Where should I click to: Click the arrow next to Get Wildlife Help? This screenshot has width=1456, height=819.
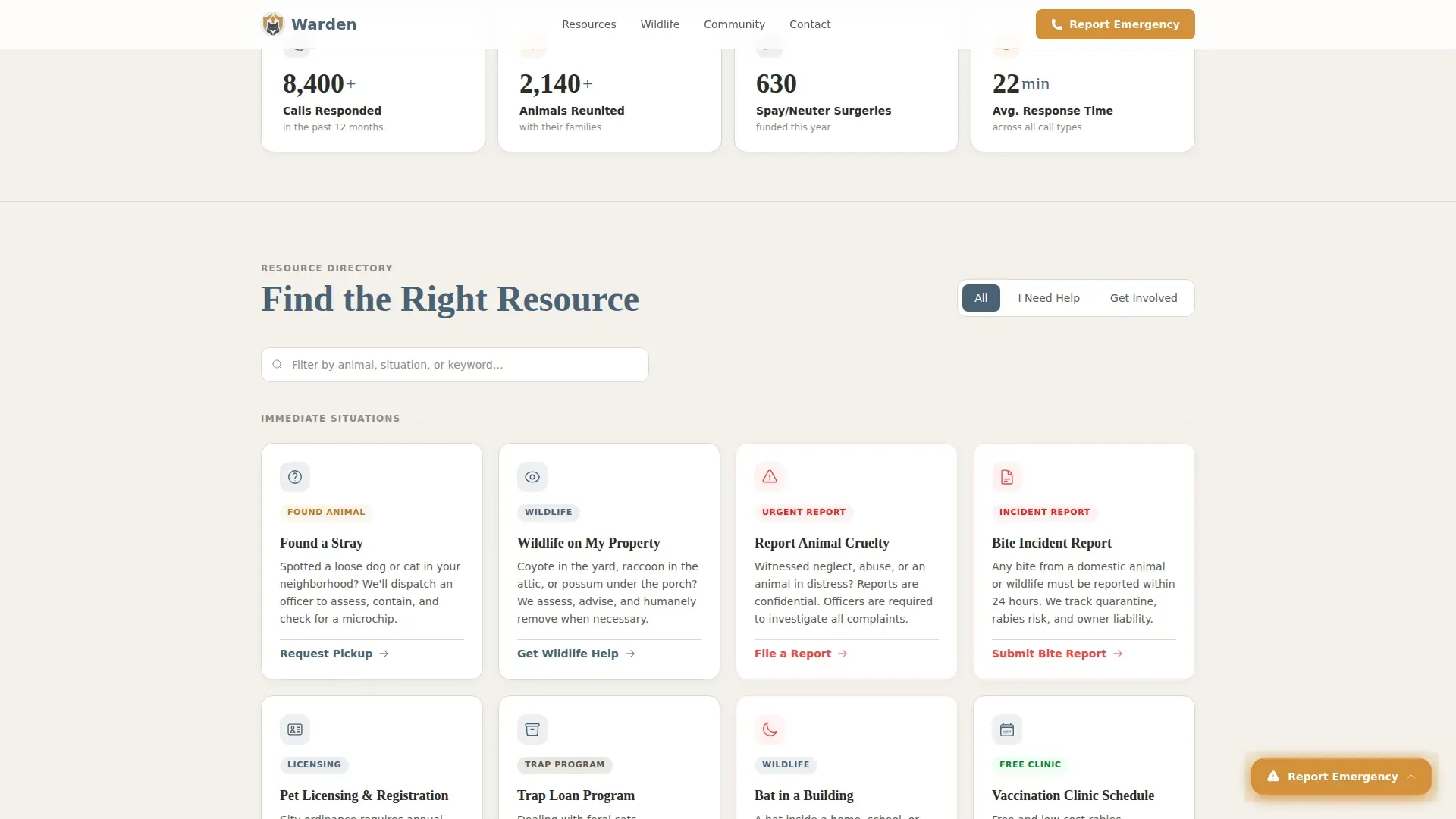(630, 654)
